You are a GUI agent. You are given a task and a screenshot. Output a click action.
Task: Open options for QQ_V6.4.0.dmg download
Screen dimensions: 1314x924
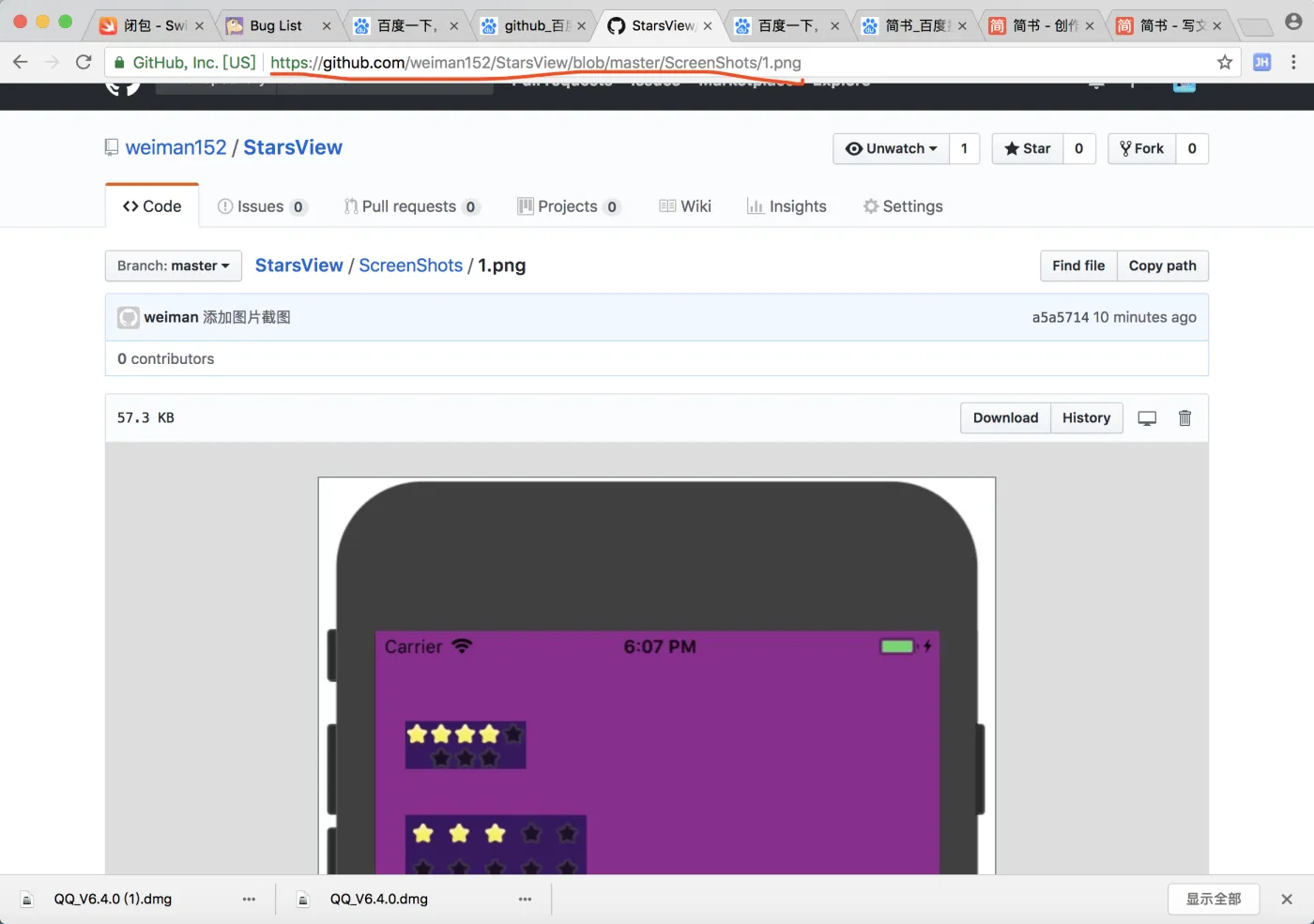click(525, 899)
